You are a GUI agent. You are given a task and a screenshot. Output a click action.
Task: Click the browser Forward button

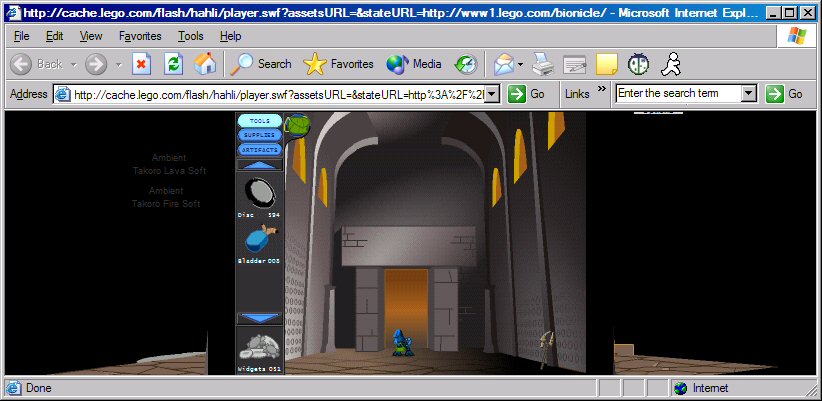96,64
